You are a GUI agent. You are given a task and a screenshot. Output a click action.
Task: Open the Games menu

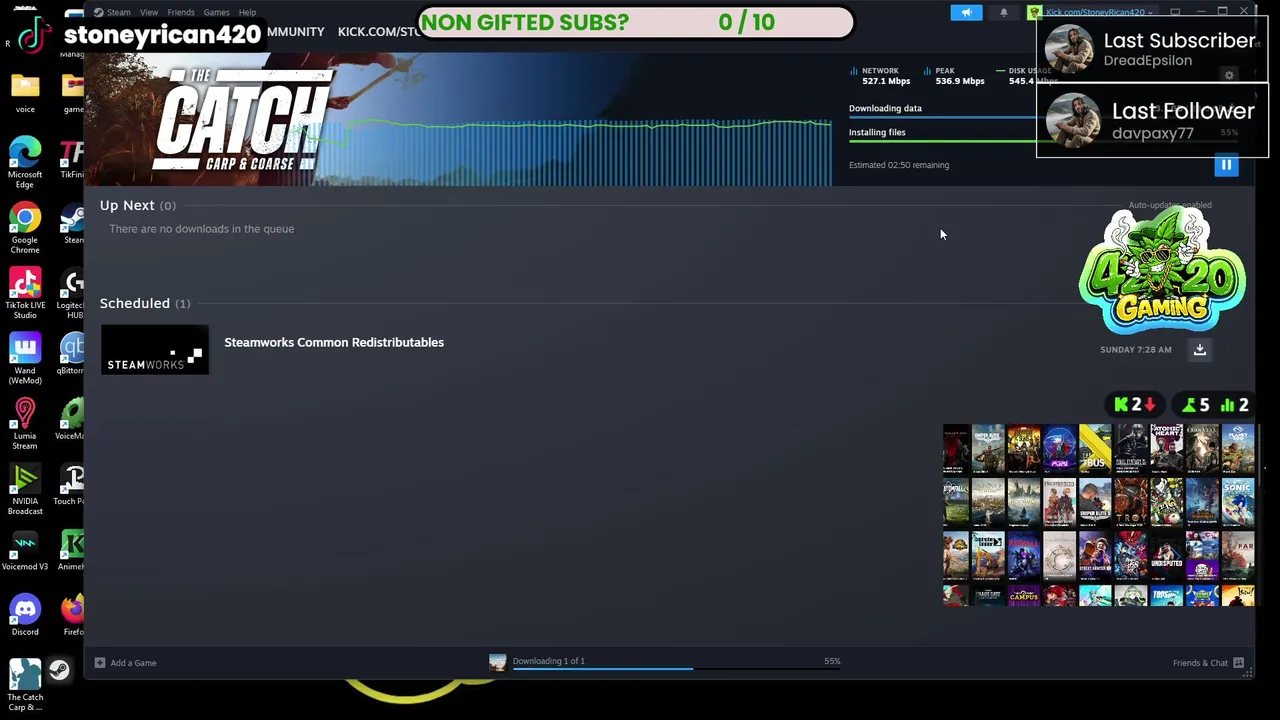[216, 12]
